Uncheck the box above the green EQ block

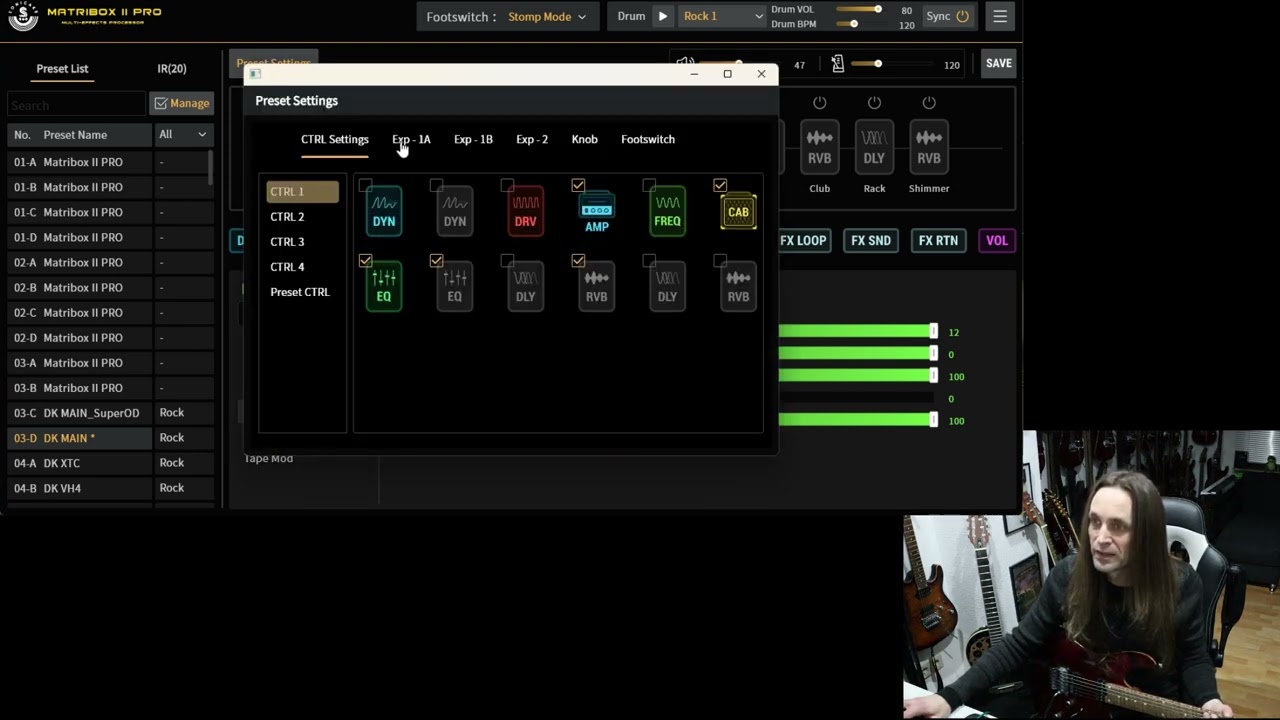coord(365,260)
